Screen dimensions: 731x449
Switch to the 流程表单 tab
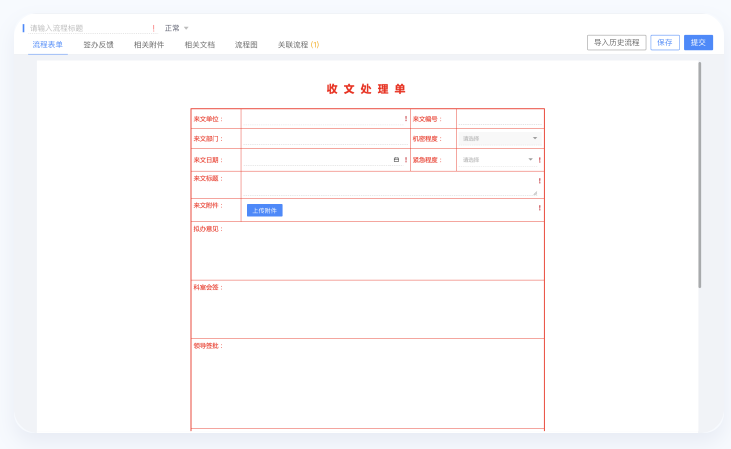[47, 45]
